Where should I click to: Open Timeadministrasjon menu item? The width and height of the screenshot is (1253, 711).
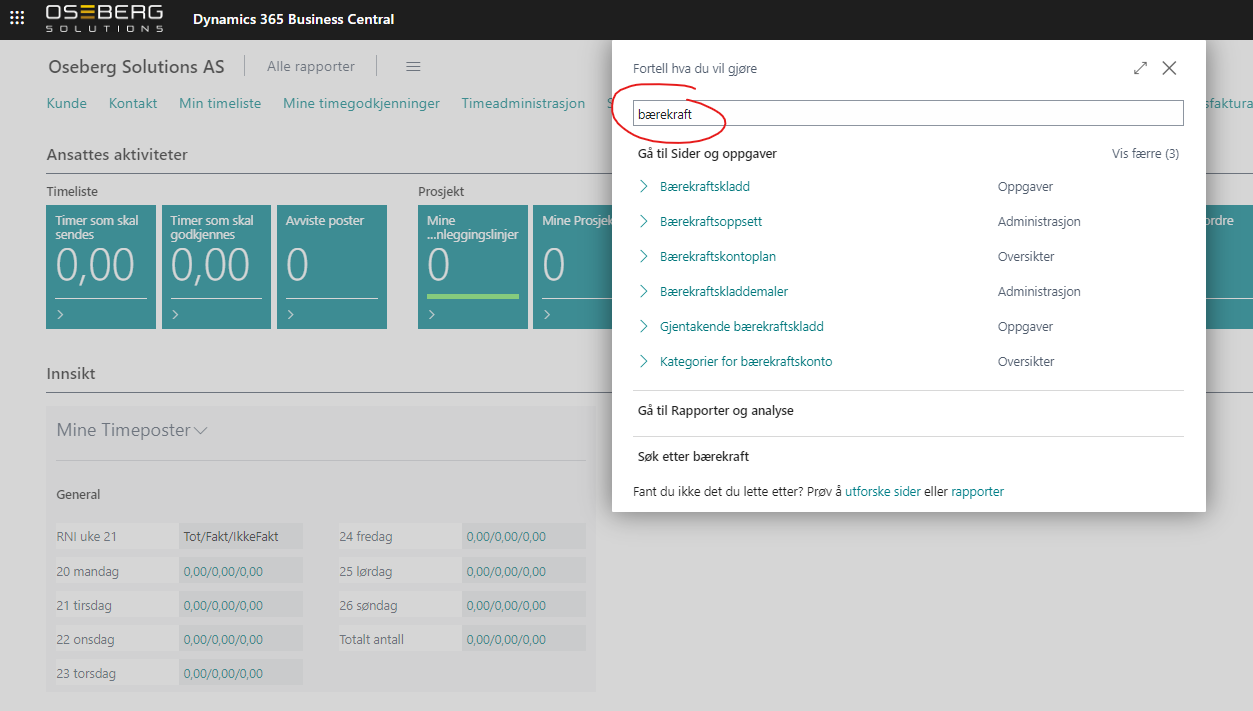(523, 103)
